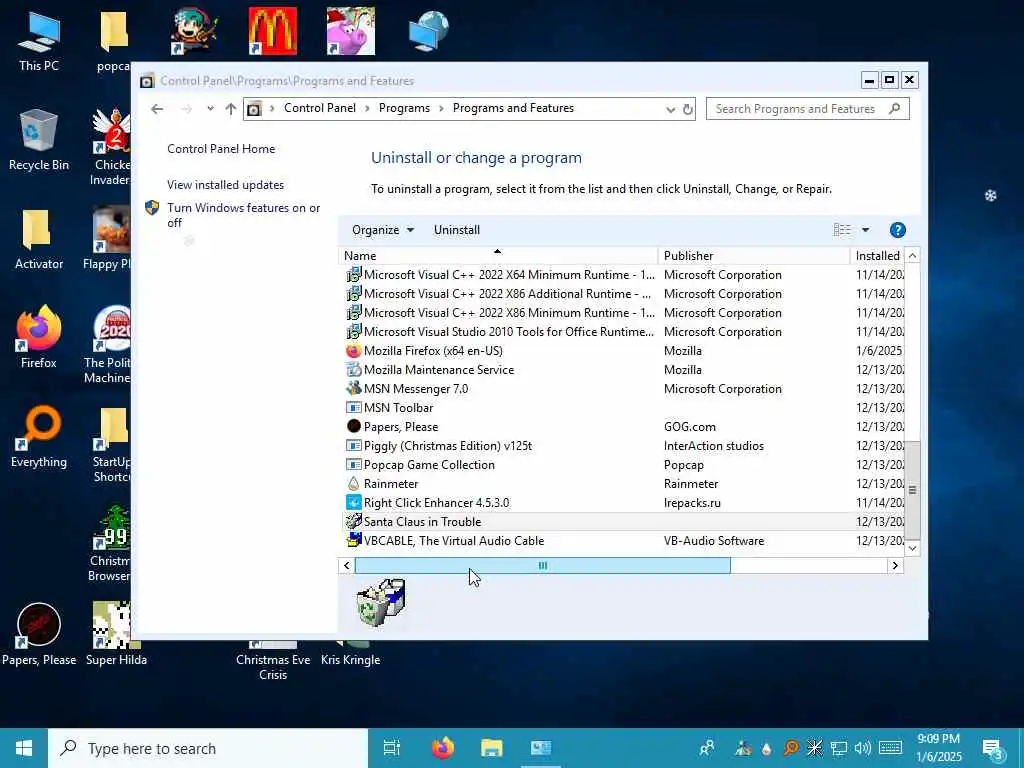Open the Activator folder on desktop
1024x768 pixels.
39,239
